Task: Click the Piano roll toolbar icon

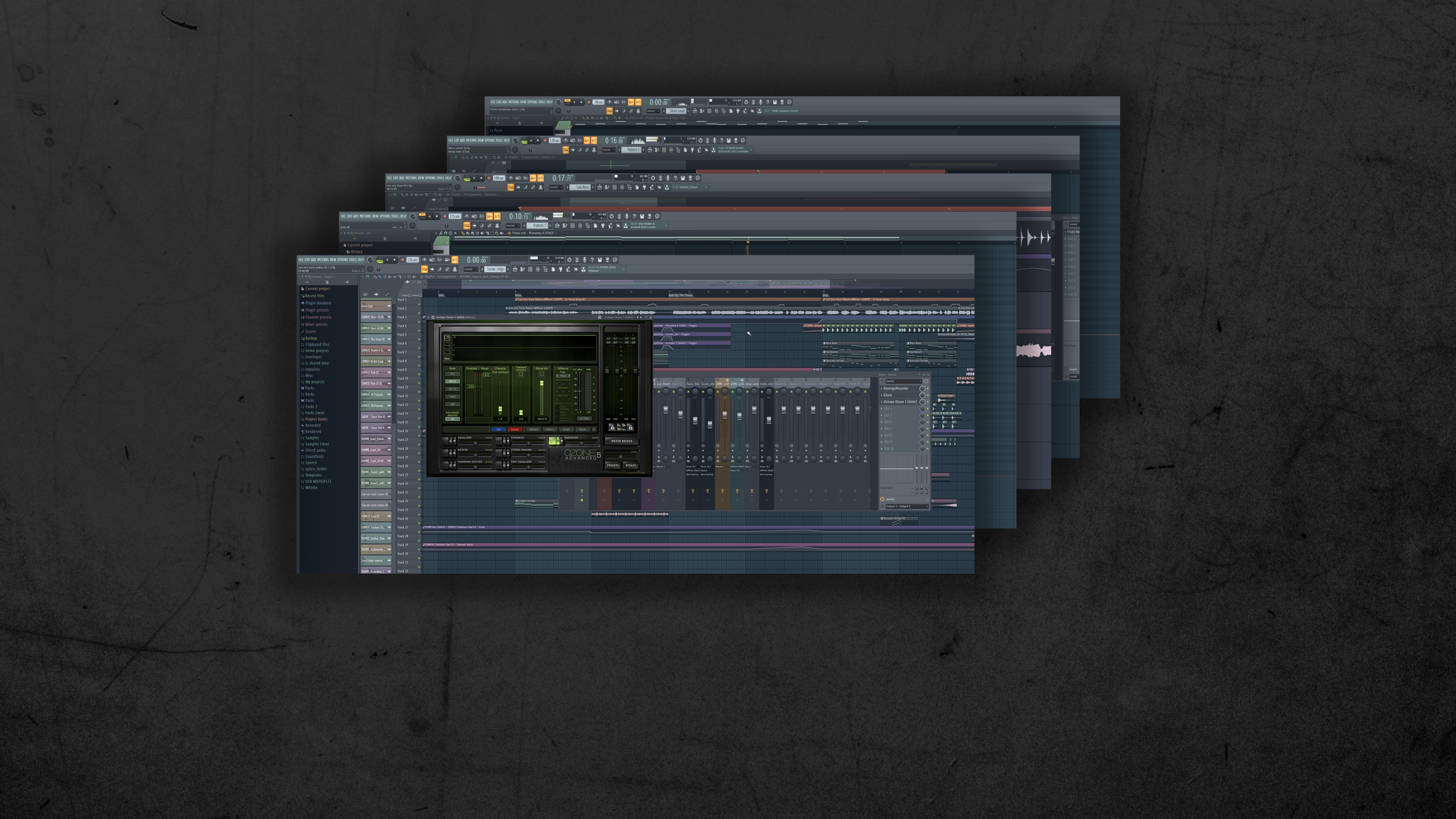Action: coord(523,269)
